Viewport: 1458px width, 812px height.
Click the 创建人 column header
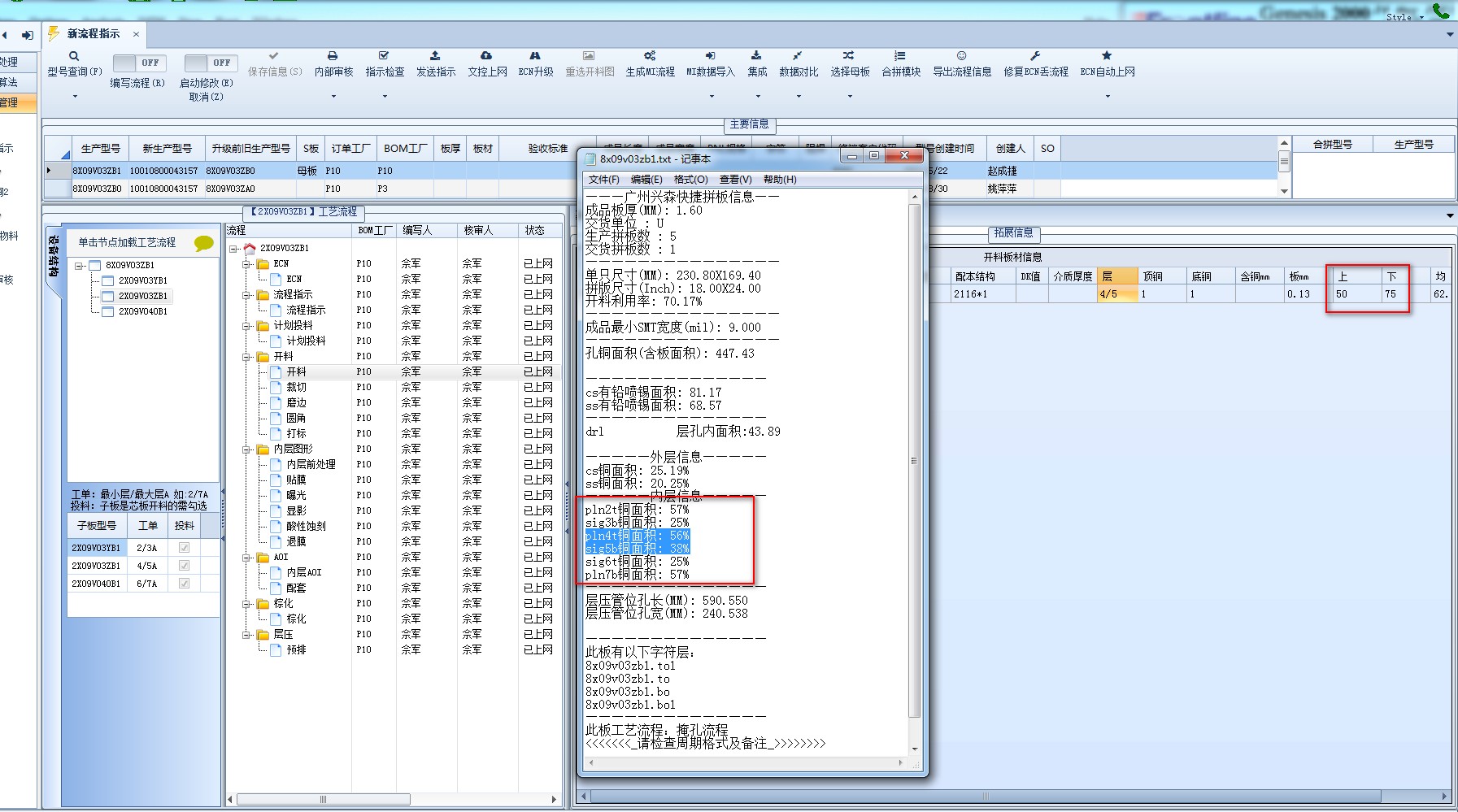pyautogui.click(x=1010, y=149)
